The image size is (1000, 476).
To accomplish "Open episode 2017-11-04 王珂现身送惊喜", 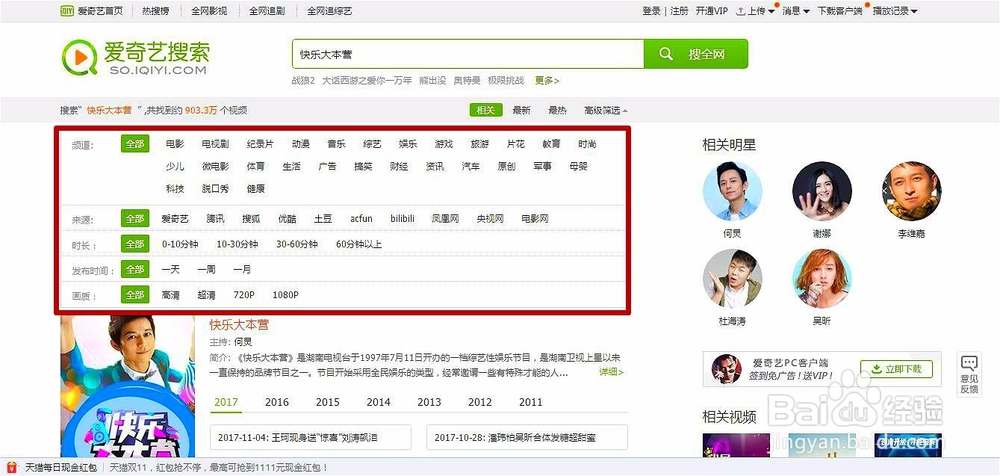I will [x=311, y=438].
